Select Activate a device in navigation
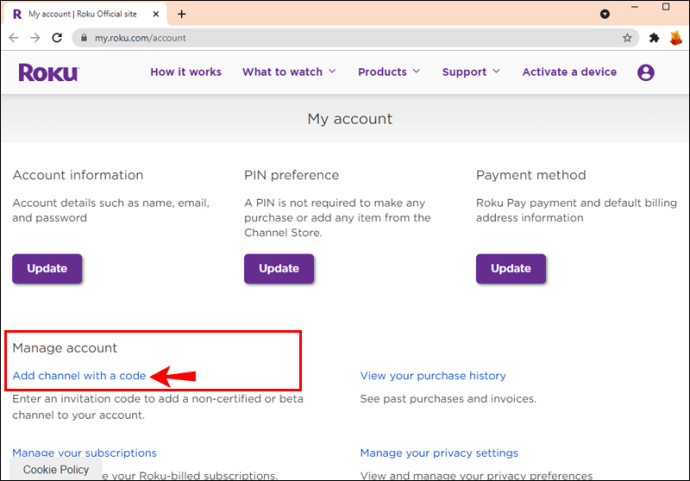The width and height of the screenshot is (690, 481). [569, 72]
